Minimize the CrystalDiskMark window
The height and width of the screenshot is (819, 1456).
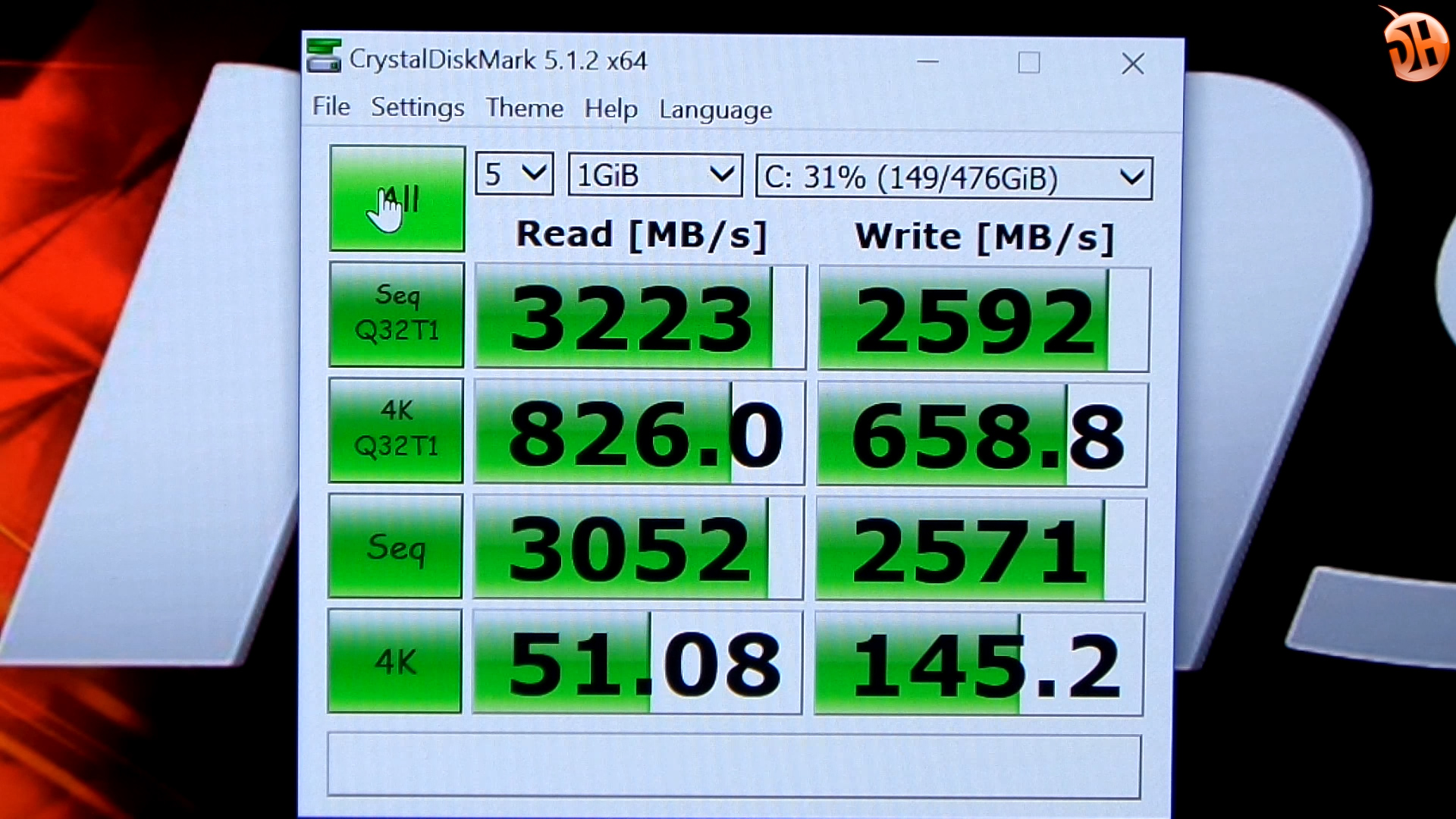click(928, 61)
